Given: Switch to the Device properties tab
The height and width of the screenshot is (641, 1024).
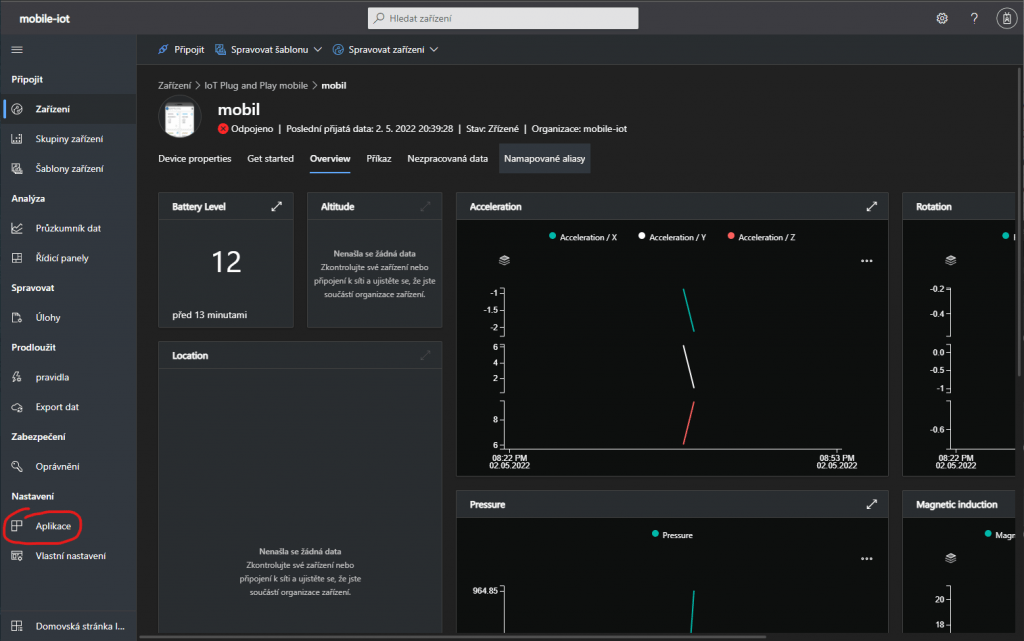Looking at the screenshot, I should 194,158.
